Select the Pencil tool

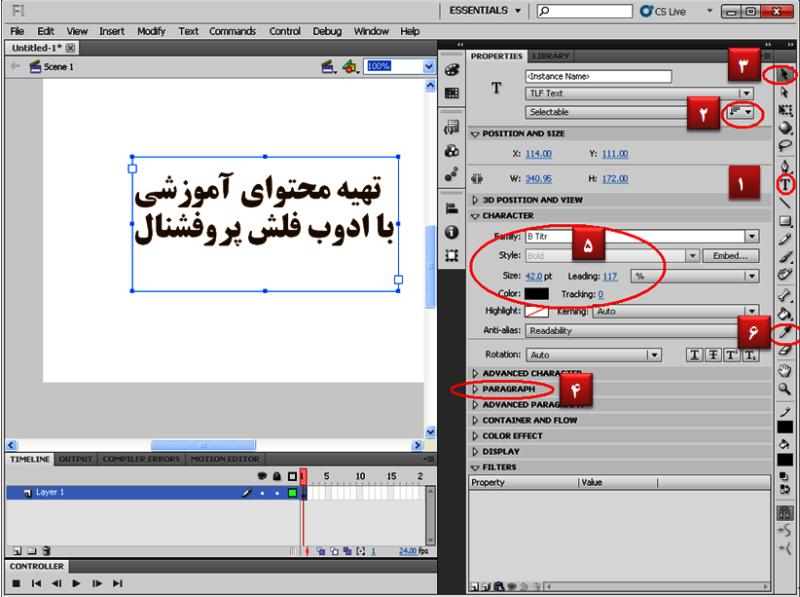coord(785,239)
